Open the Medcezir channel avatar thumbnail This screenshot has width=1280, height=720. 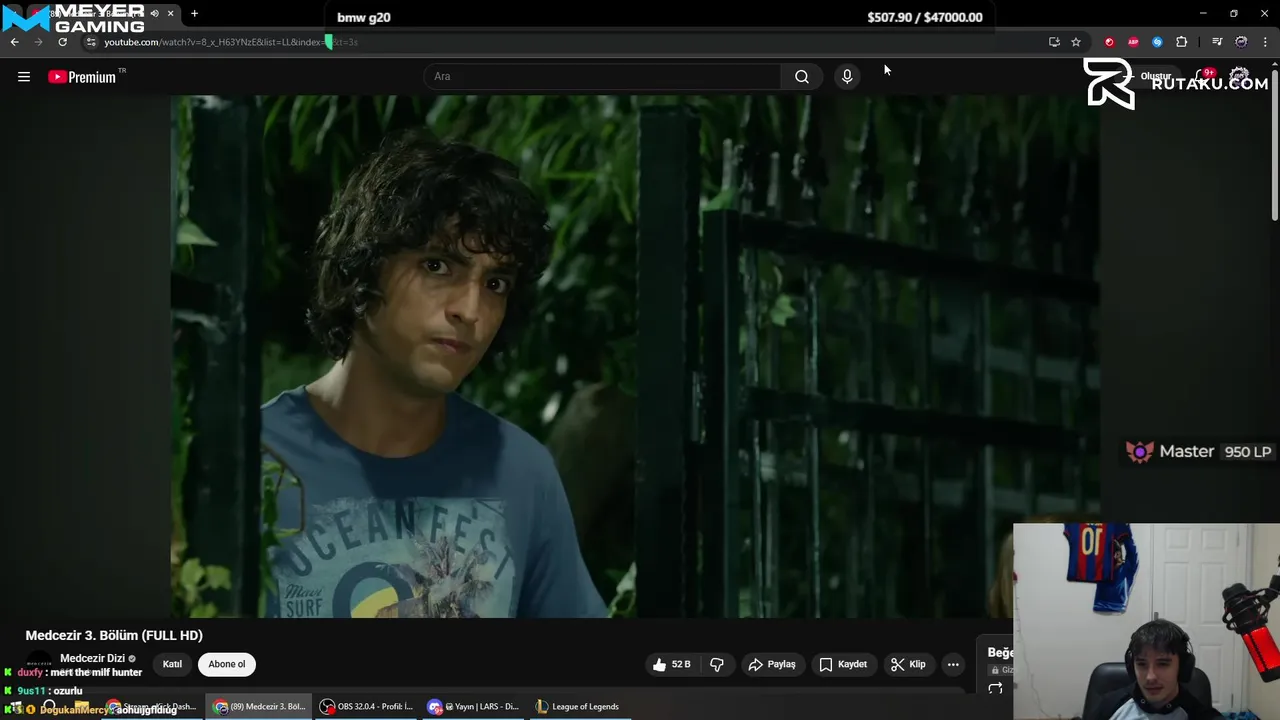(x=39, y=663)
